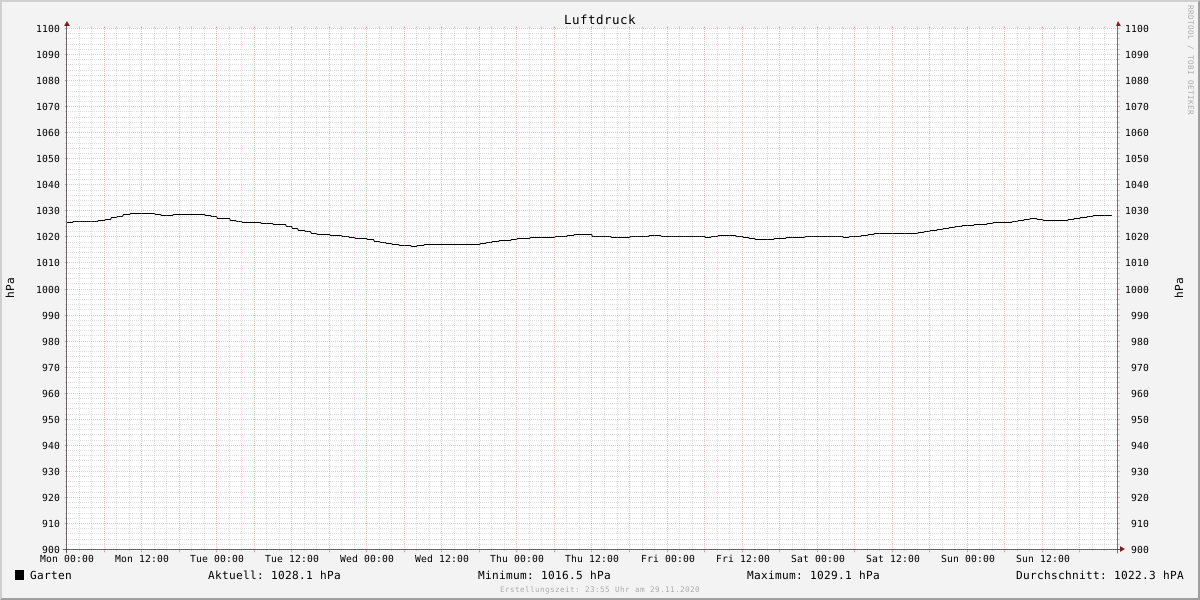Image resolution: width=1200 pixels, height=600 pixels.
Task: Click the Sun 12:00 time axis label
Action: 1043,559
